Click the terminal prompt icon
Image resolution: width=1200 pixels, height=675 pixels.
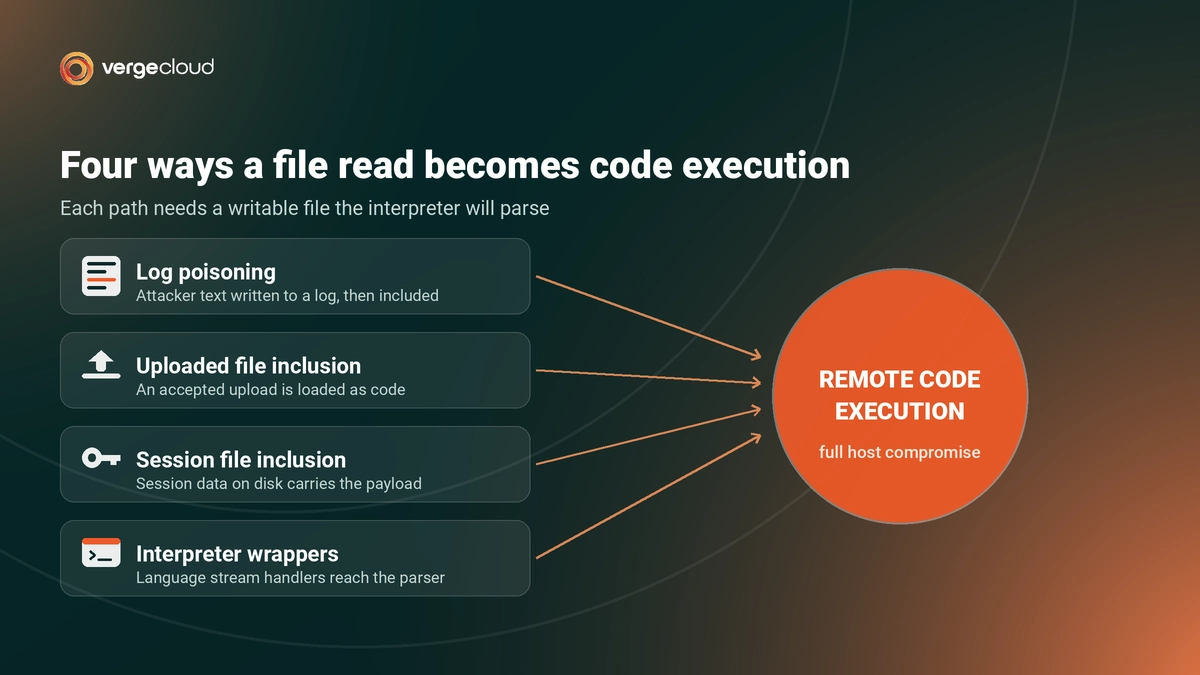pyautogui.click(x=101, y=553)
